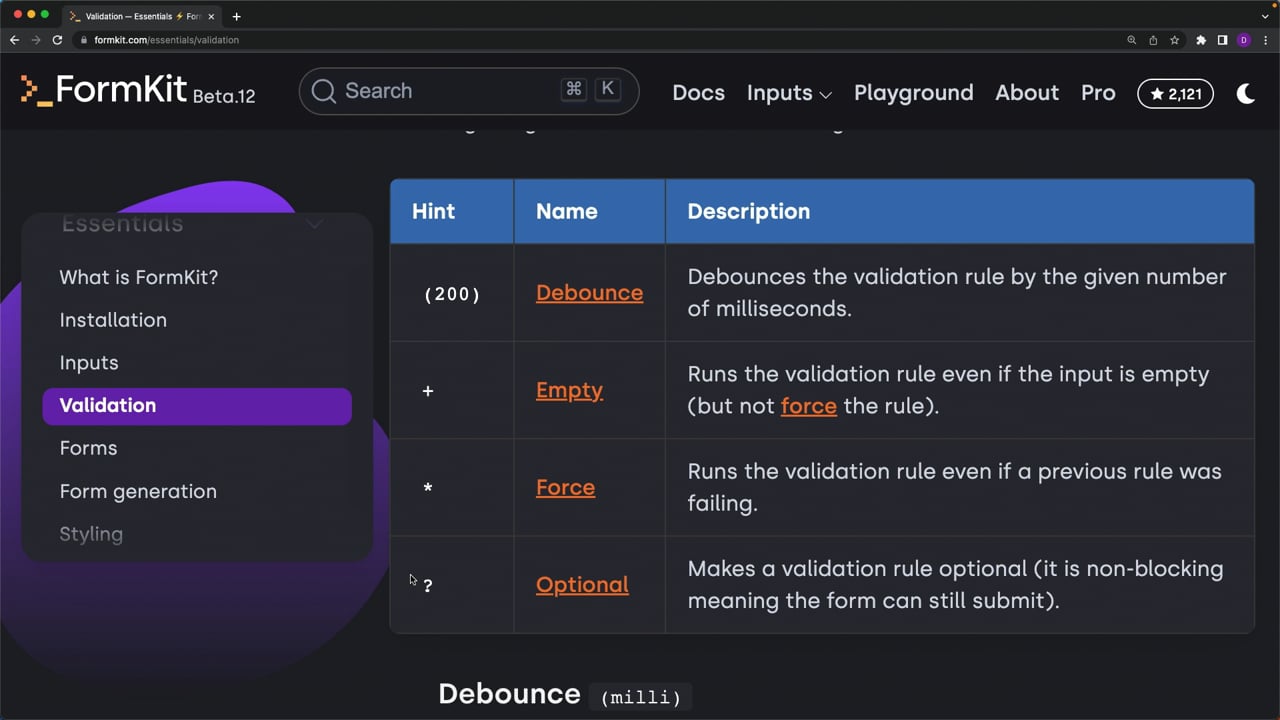This screenshot has width=1280, height=720.
Task: Click the Name column header
Action: point(589,211)
